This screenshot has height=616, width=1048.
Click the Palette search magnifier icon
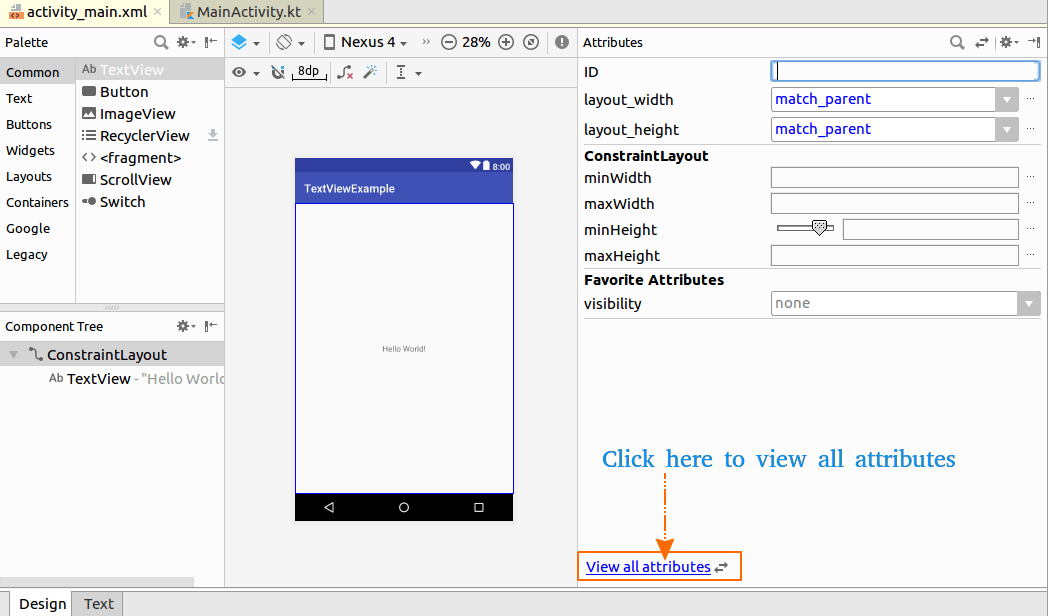[x=161, y=43]
